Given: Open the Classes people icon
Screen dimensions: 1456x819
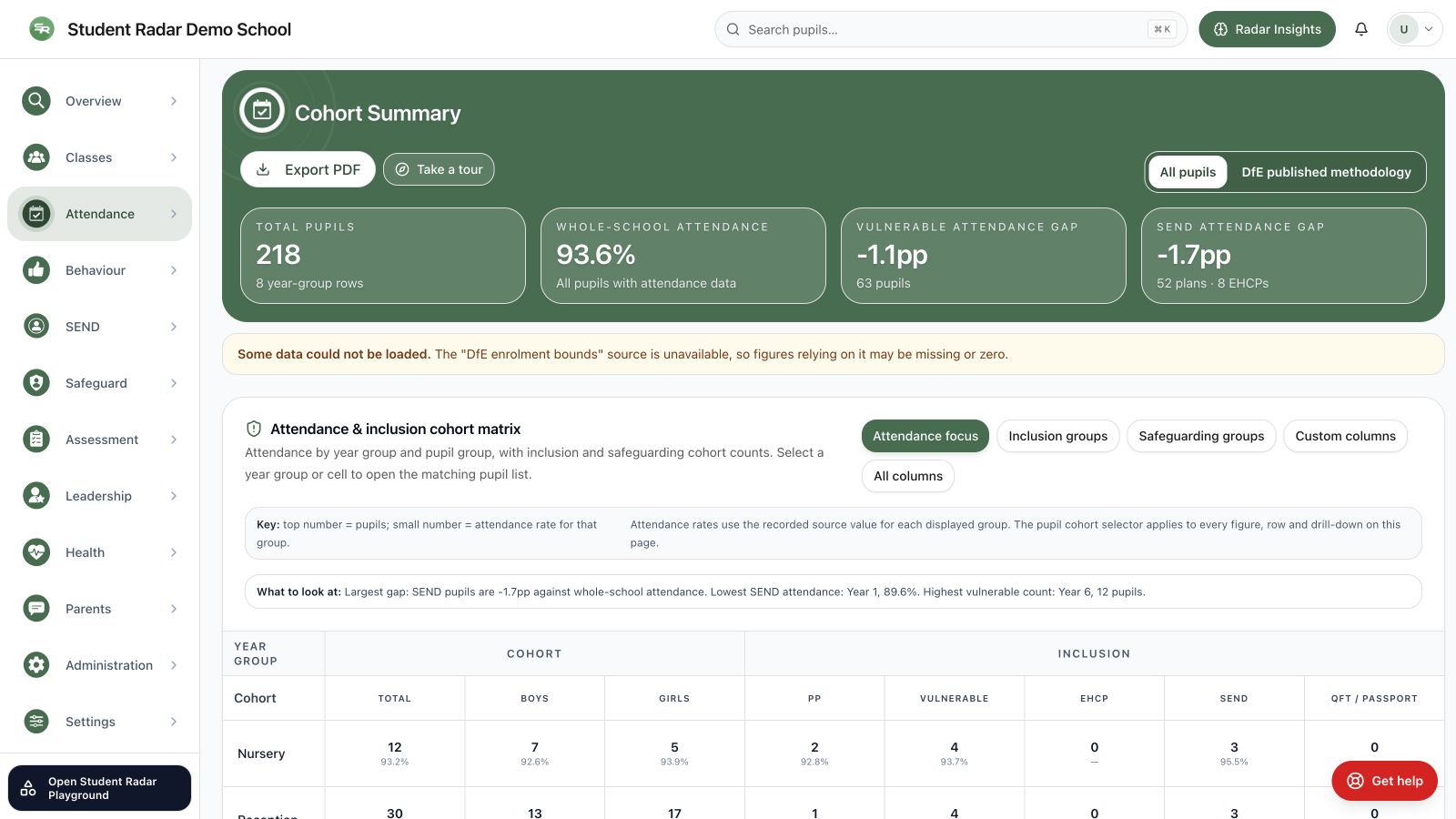Looking at the screenshot, I should click(x=36, y=157).
